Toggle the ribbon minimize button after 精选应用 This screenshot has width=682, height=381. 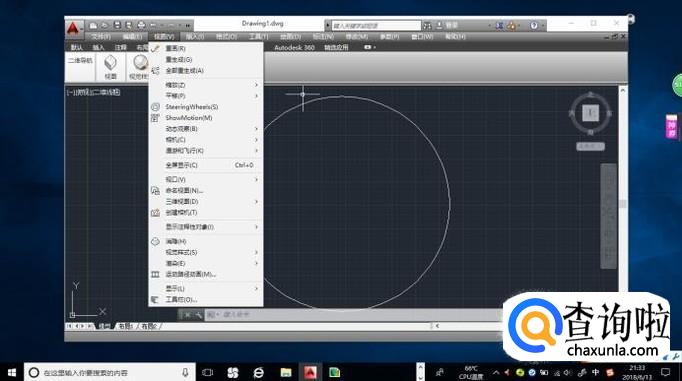[x=369, y=47]
